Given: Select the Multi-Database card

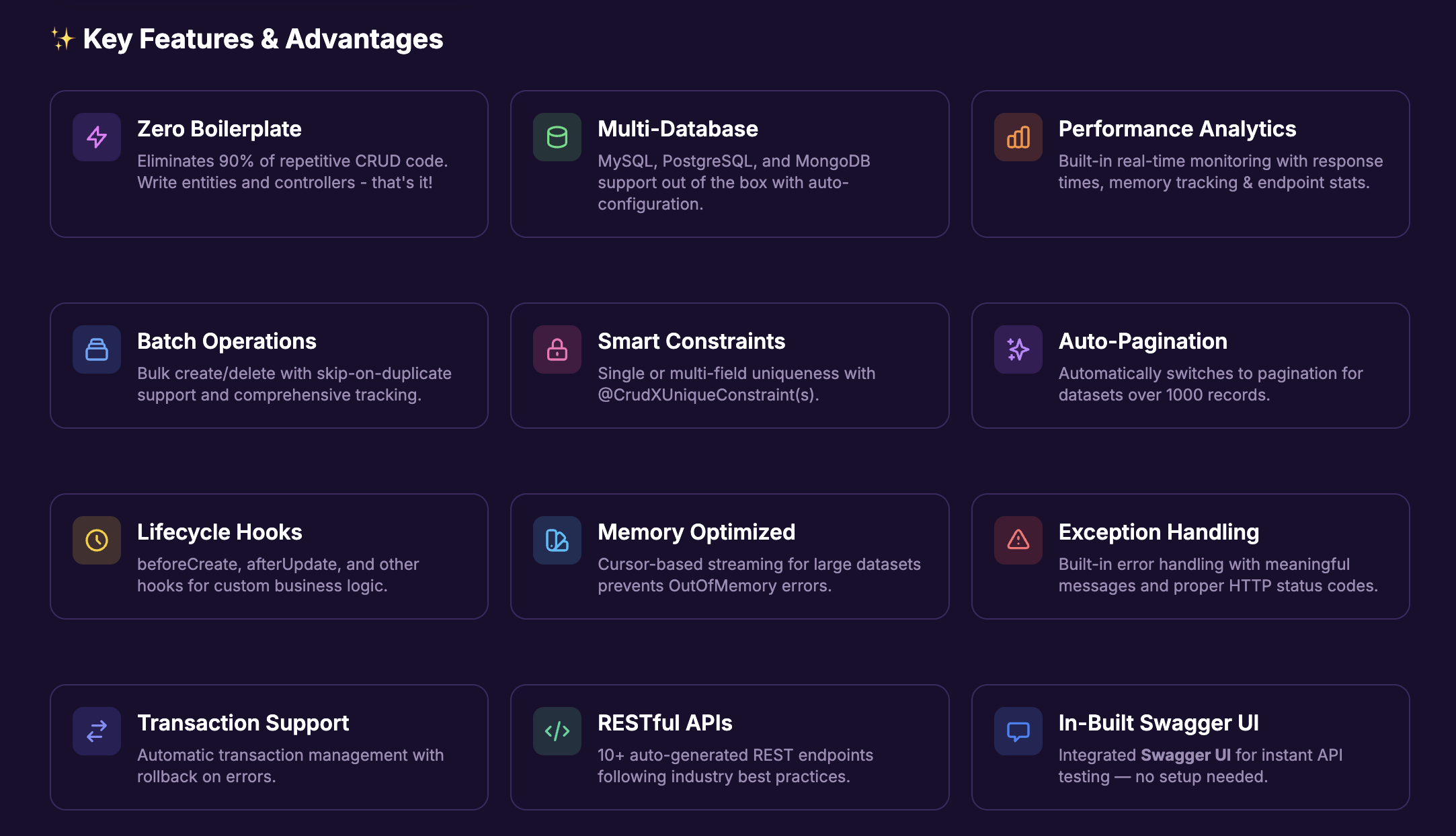Looking at the screenshot, I should click(730, 163).
